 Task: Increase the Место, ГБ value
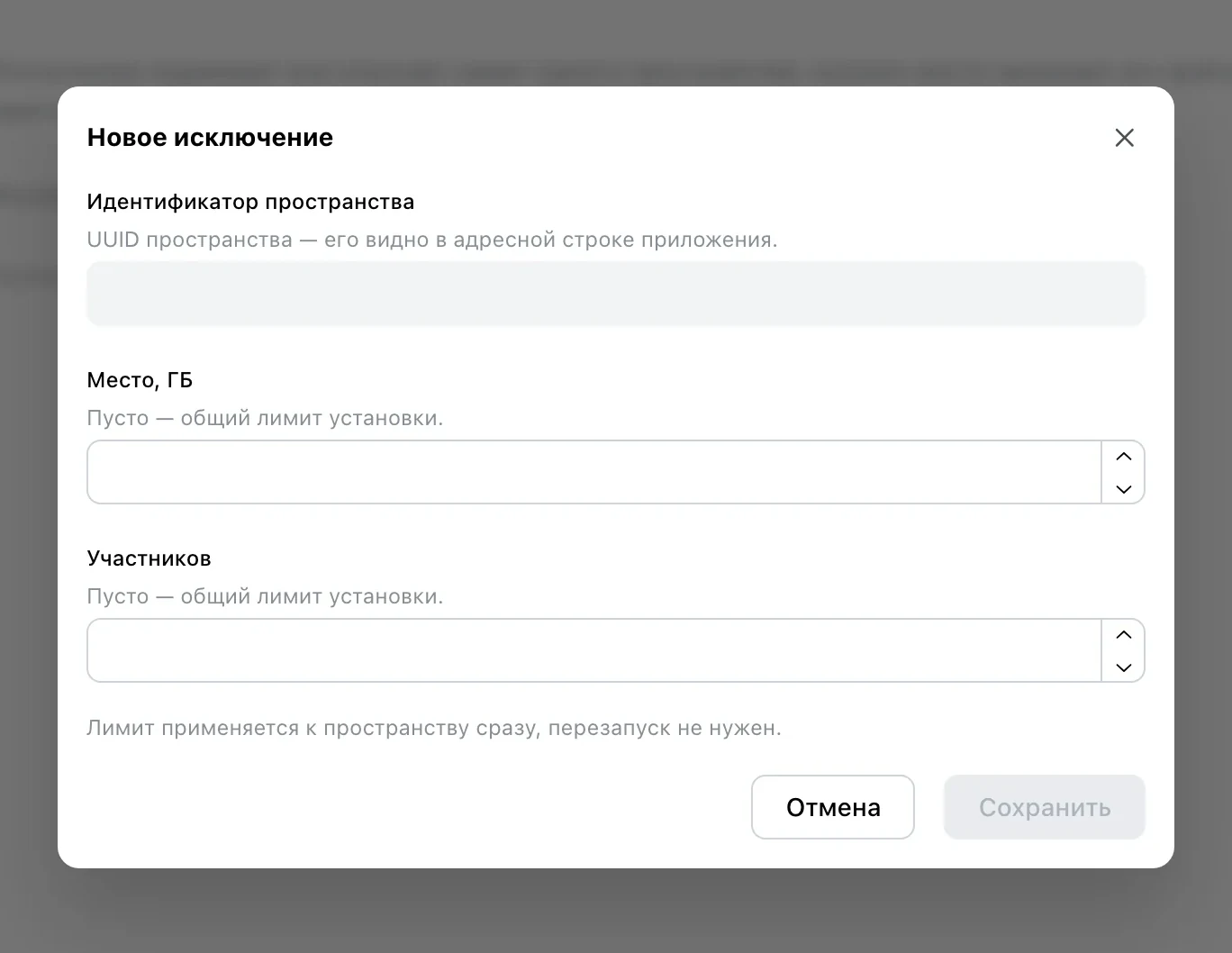(1123, 457)
